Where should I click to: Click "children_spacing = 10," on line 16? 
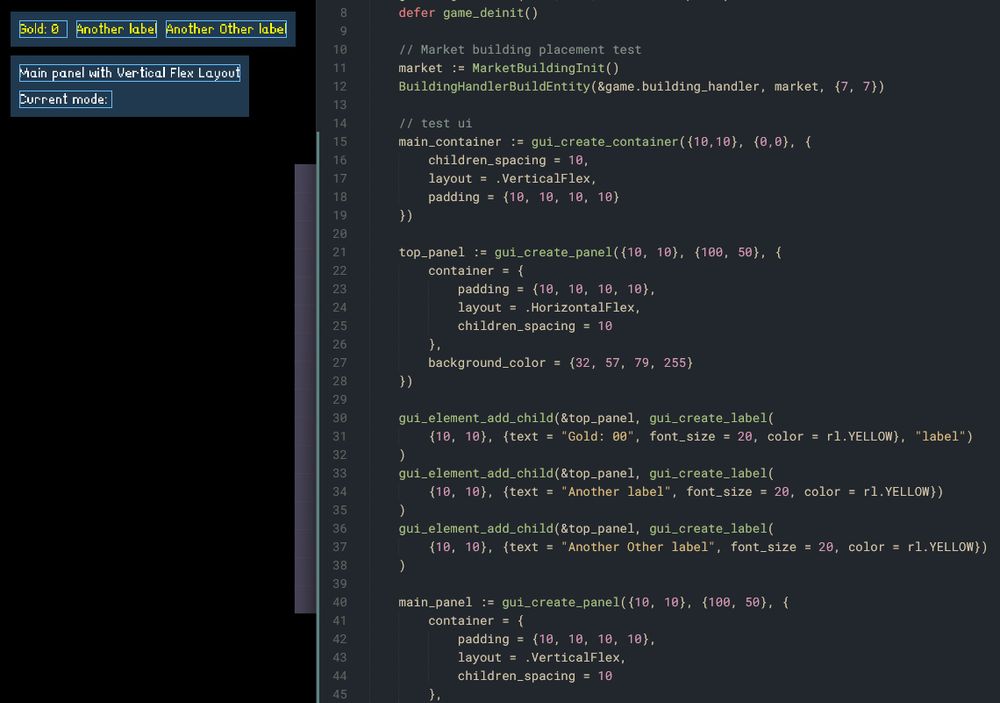pyautogui.click(x=508, y=160)
